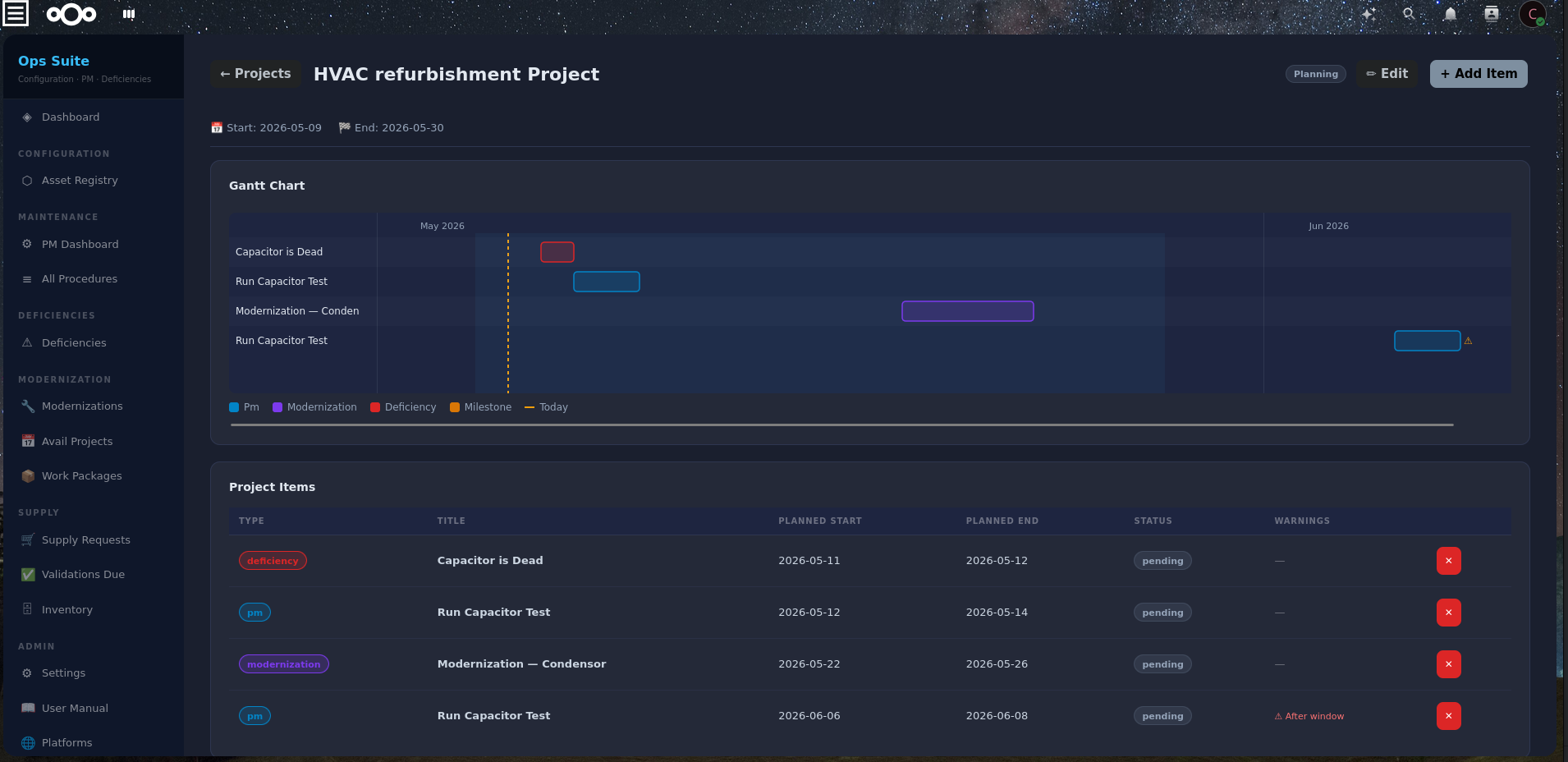
Task: Click the red Deficiency legend swatch
Action: tap(375, 407)
